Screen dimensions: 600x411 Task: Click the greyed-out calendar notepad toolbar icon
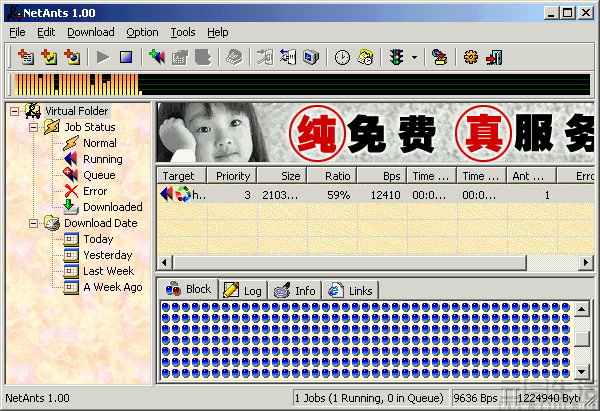[180, 57]
